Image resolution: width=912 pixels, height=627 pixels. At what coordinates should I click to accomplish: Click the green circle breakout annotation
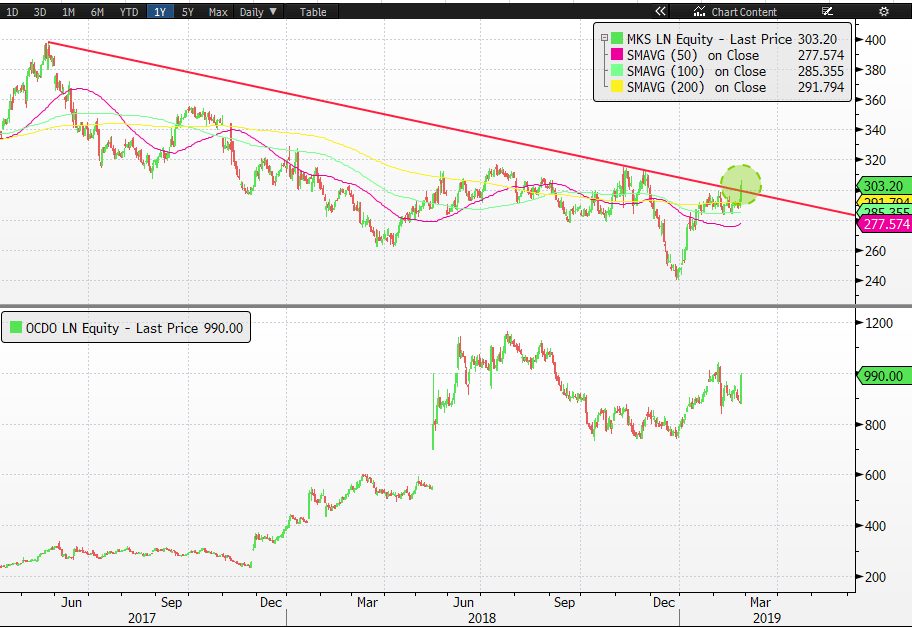[740, 184]
